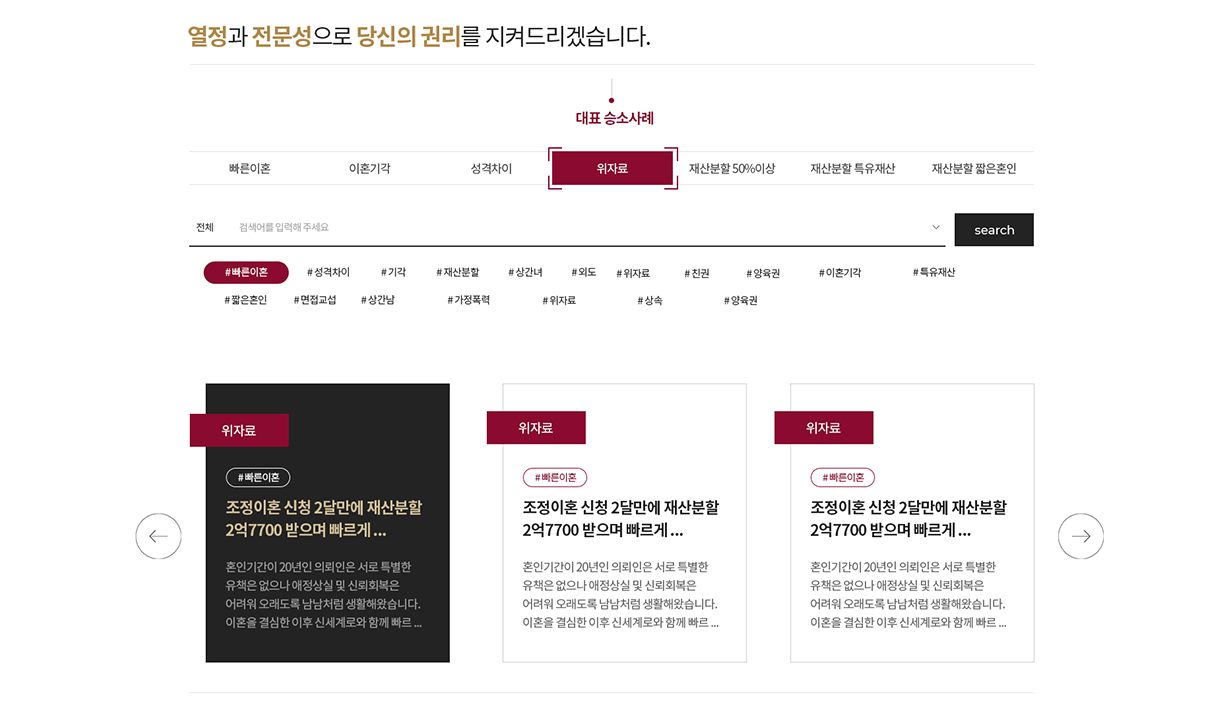Viewport: 1222px width, 702px height.
Task: Select the 이혼기각 tab
Action: [369, 169]
